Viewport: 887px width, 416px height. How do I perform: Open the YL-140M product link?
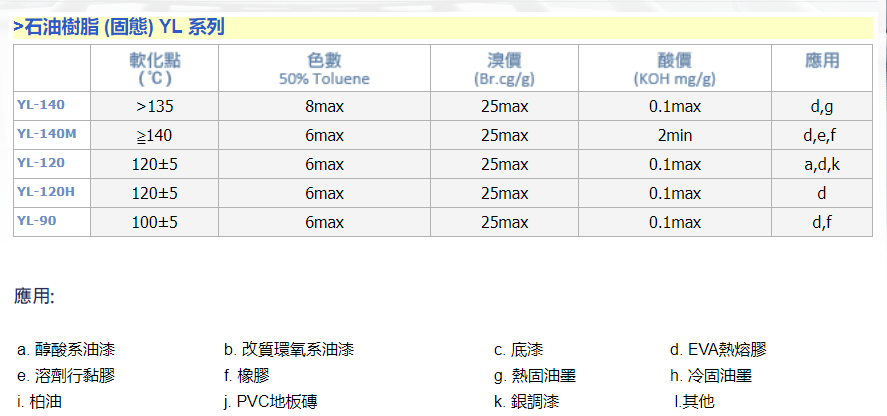coord(46,134)
